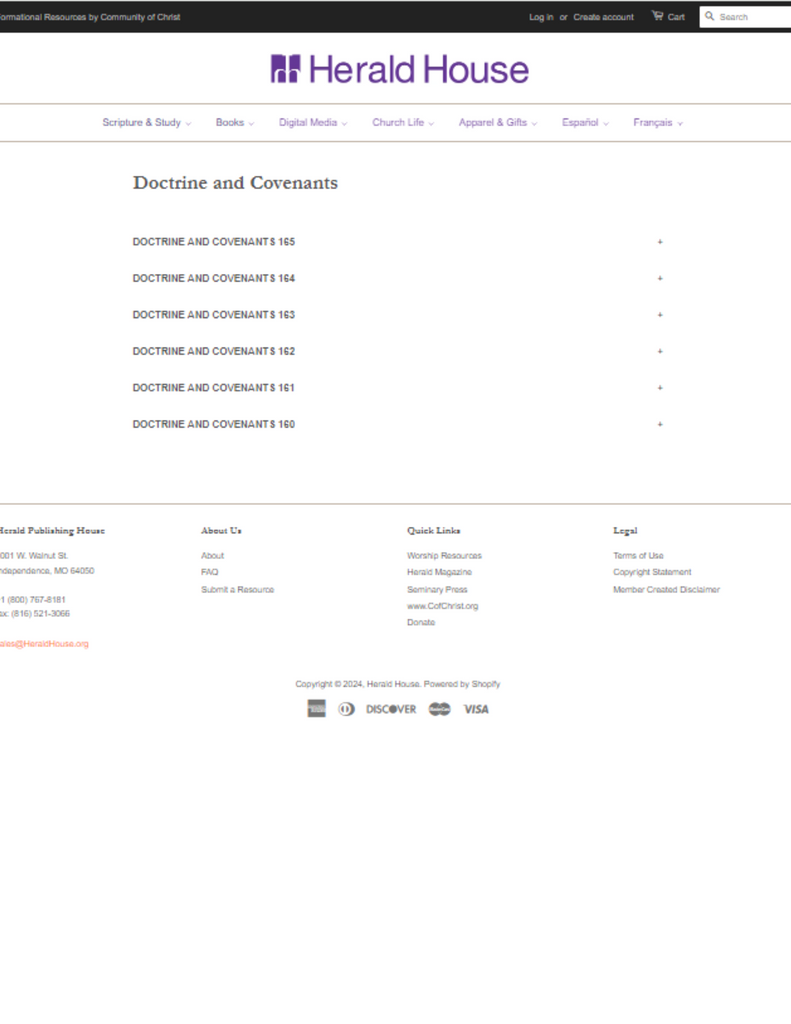Image resolution: width=791 pixels, height=1024 pixels.
Task: Click the Log in link
Action: (541, 17)
